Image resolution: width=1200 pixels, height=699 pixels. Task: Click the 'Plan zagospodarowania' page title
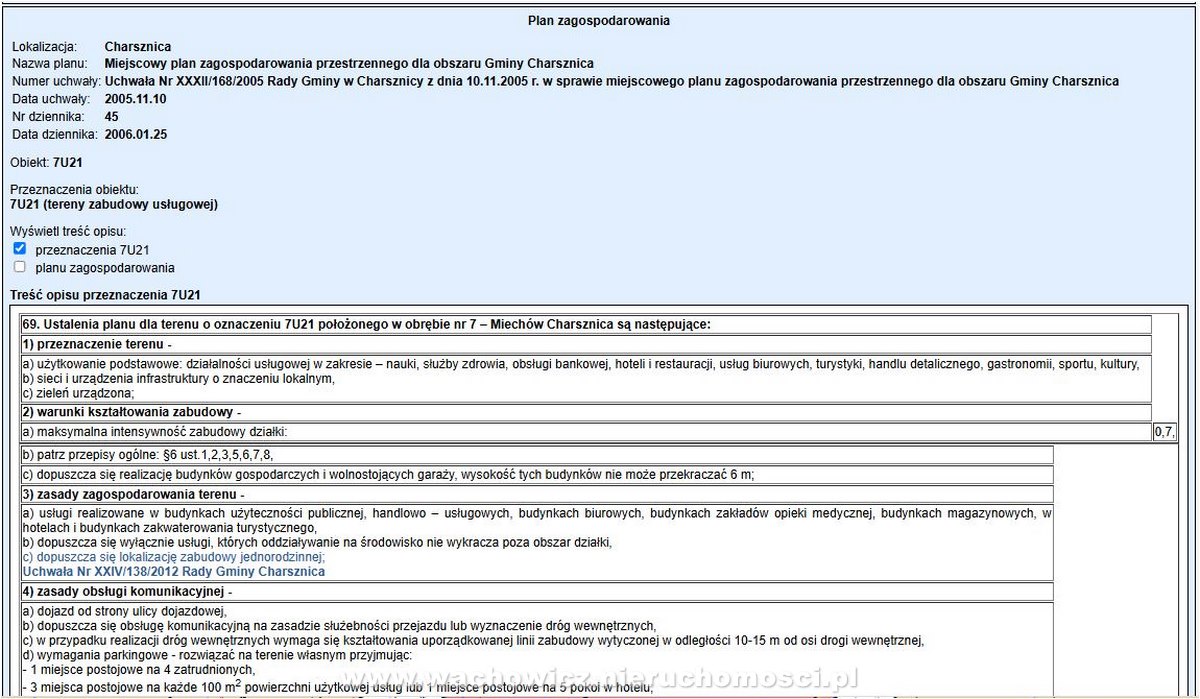point(599,20)
